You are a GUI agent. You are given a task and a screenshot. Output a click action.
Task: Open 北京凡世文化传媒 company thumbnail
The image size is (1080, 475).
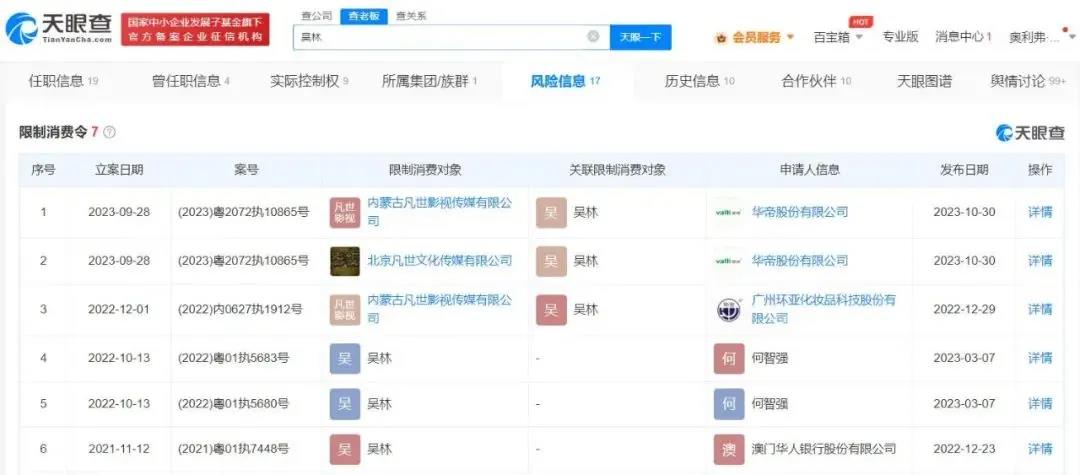[x=345, y=261]
